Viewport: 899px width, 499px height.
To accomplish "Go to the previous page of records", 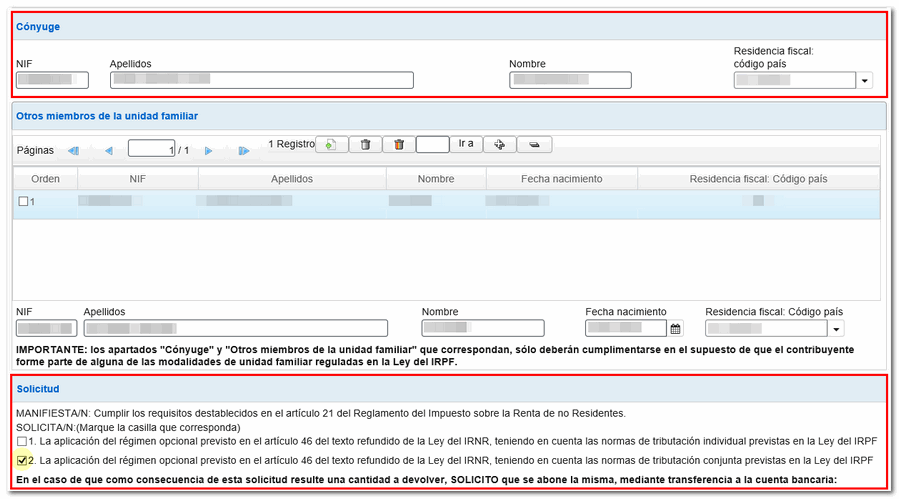I will click(x=108, y=151).
